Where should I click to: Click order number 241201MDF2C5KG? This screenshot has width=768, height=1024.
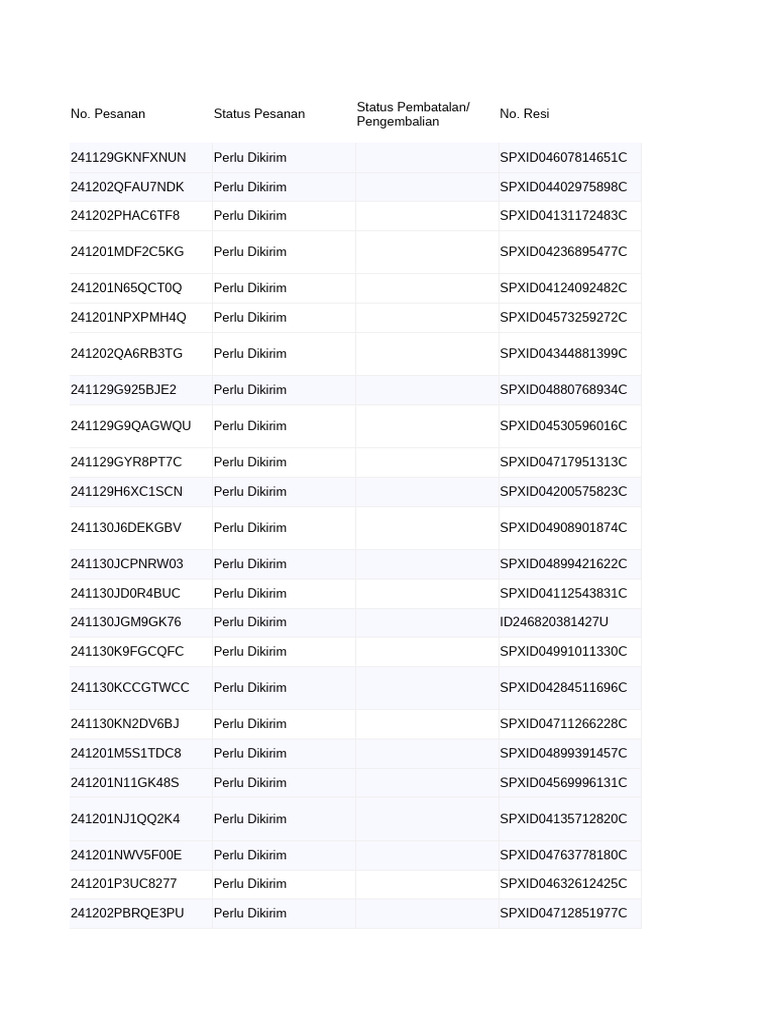pyautogui.click(x=127, y=252)
